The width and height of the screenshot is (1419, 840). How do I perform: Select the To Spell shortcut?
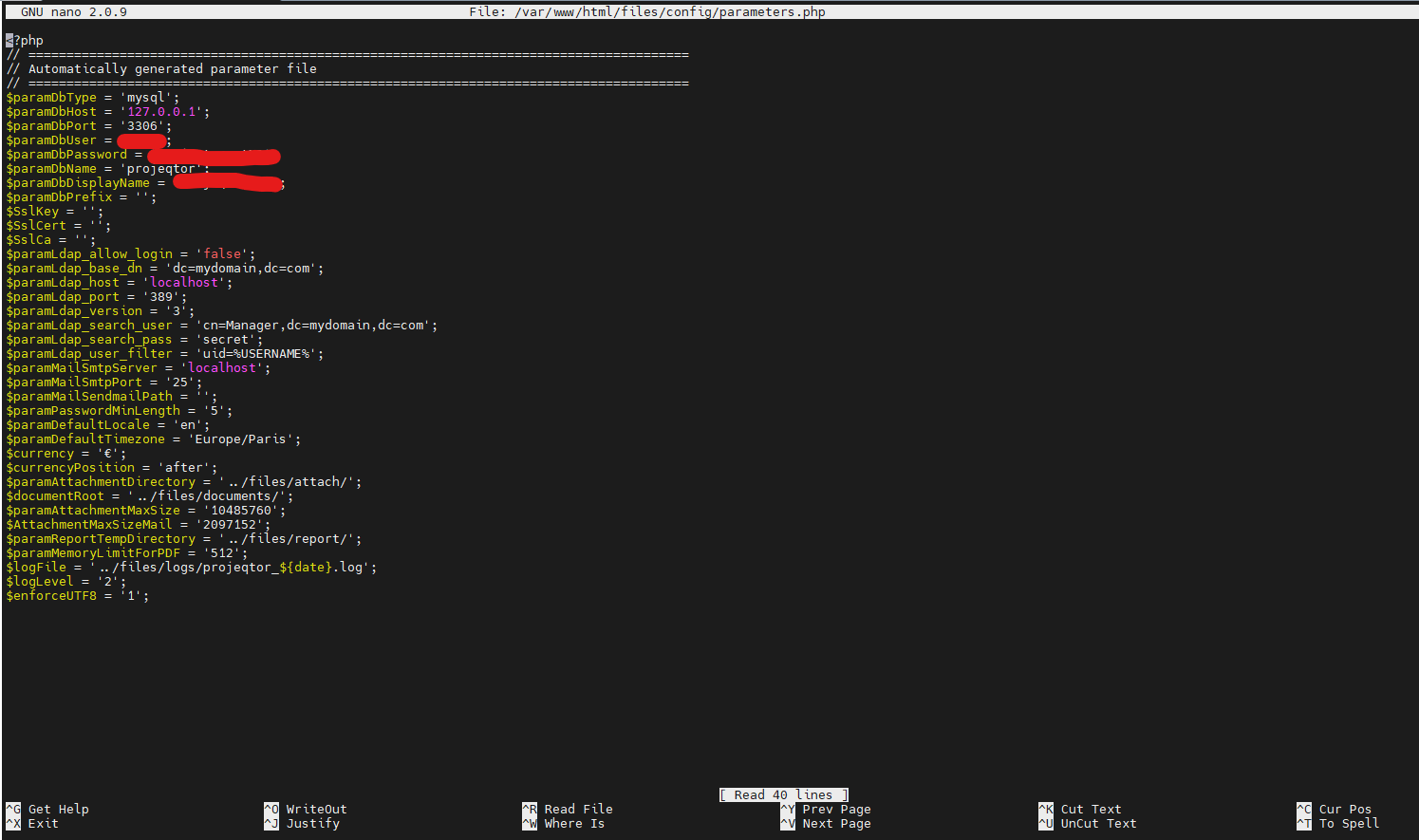point(1349,824)
